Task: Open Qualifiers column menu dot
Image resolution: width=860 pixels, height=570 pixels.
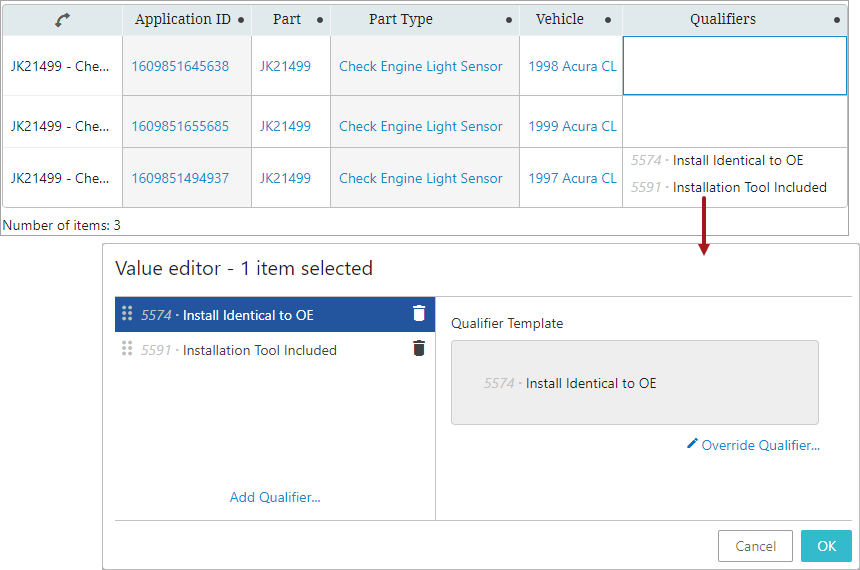Action: [x=837, y=20]
